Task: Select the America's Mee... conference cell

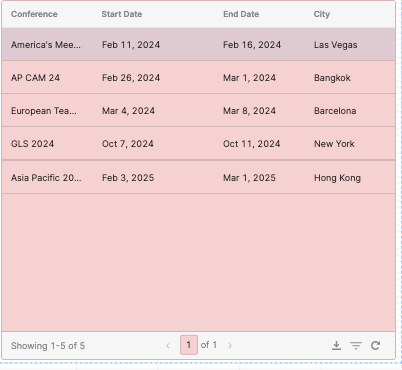Action: point(46,45)
